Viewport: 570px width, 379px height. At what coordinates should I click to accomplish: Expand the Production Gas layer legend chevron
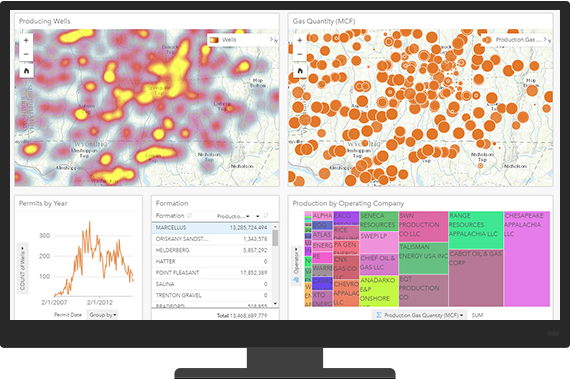pyautogui.click(x=545, y=39)
